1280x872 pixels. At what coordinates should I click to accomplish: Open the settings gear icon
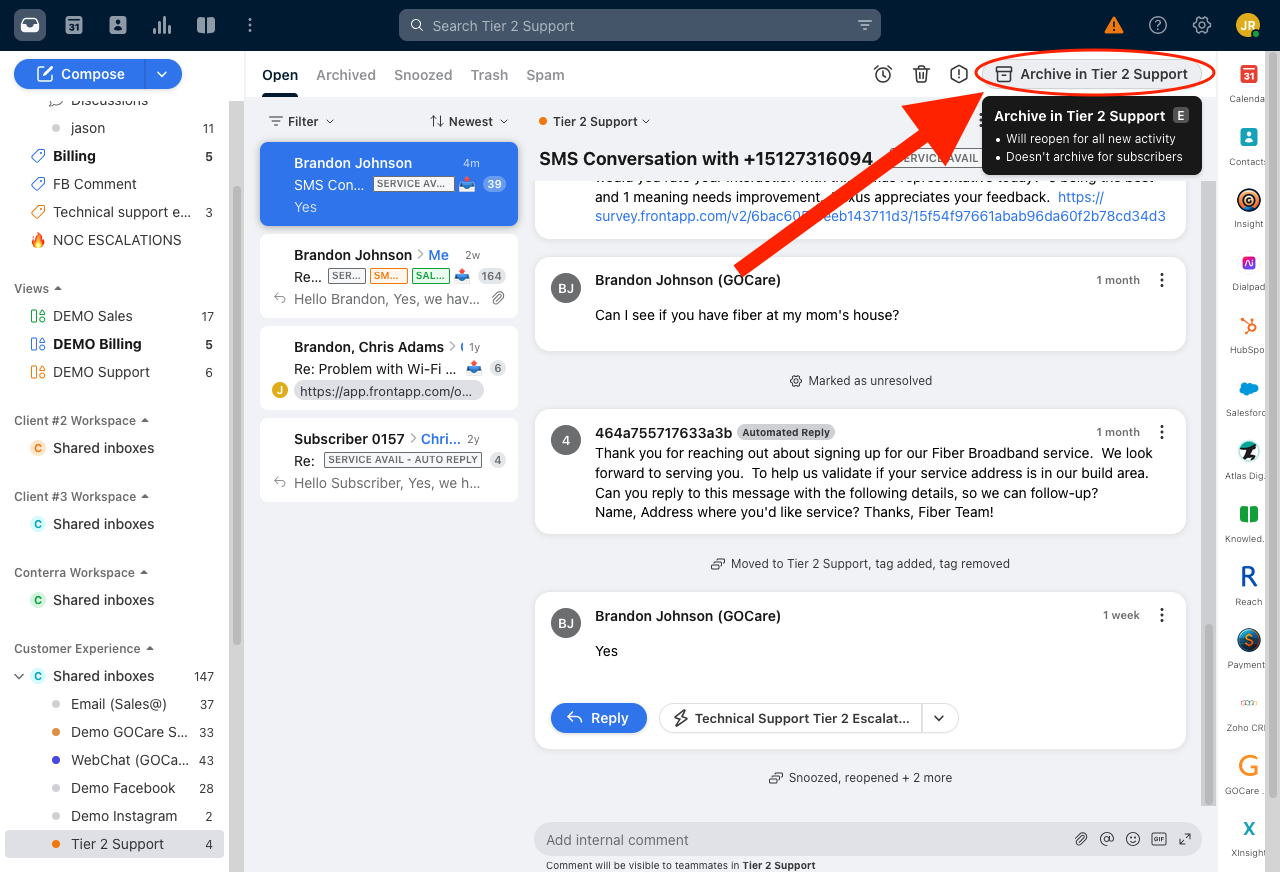point(1202,26)
